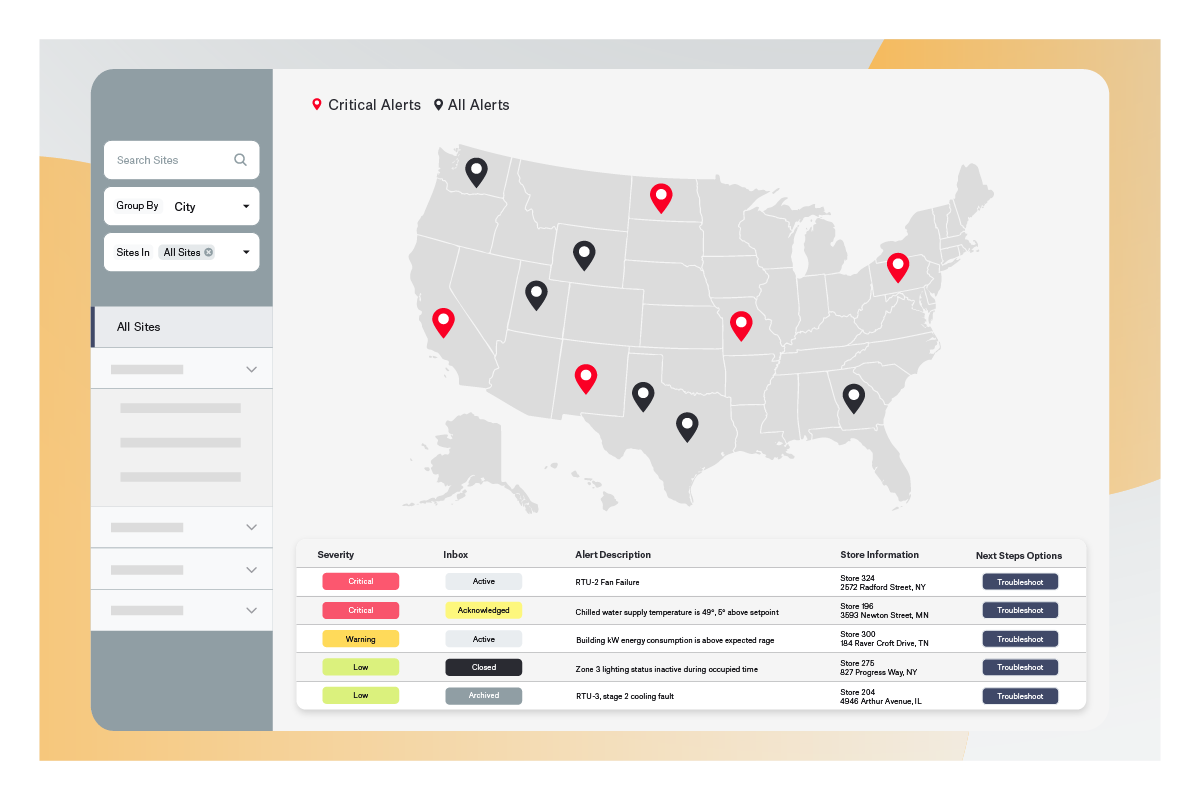Open the Acknowledged inbox status badge
Image resolution: width=1200 pixels, height=800 pixels.
coord(483,610)
